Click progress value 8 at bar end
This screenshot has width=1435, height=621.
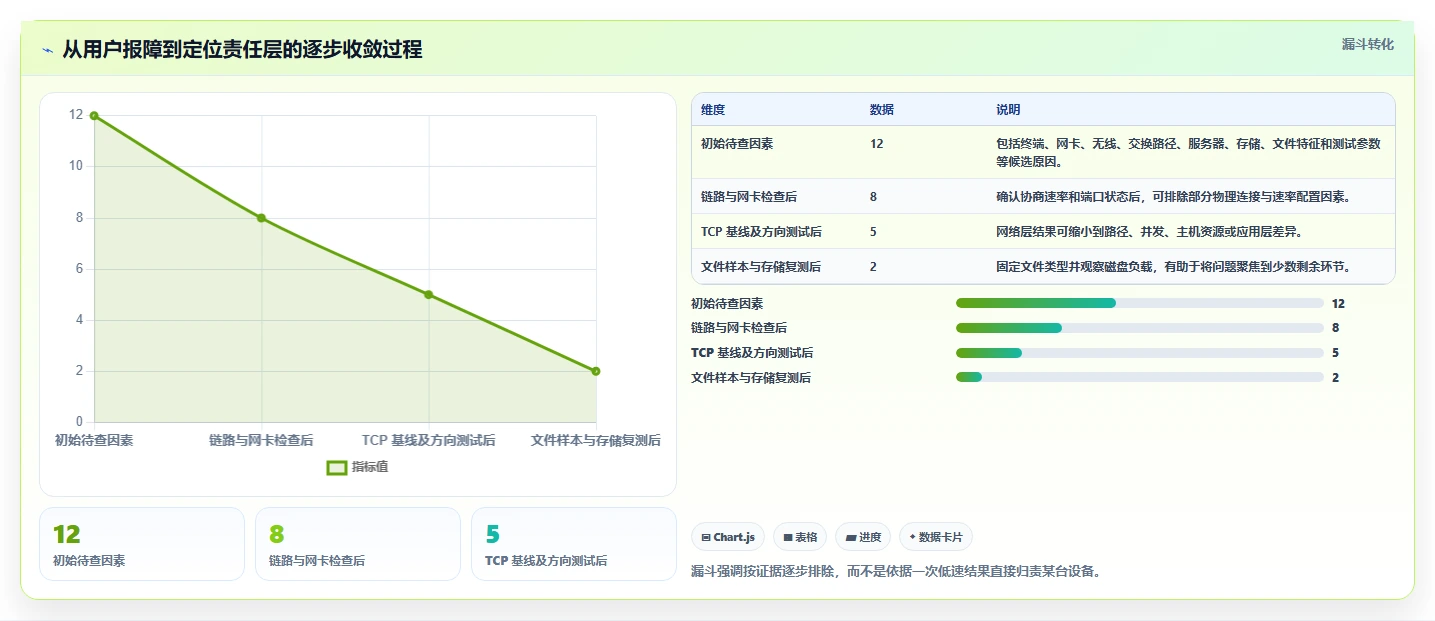tap(1335, 328)
